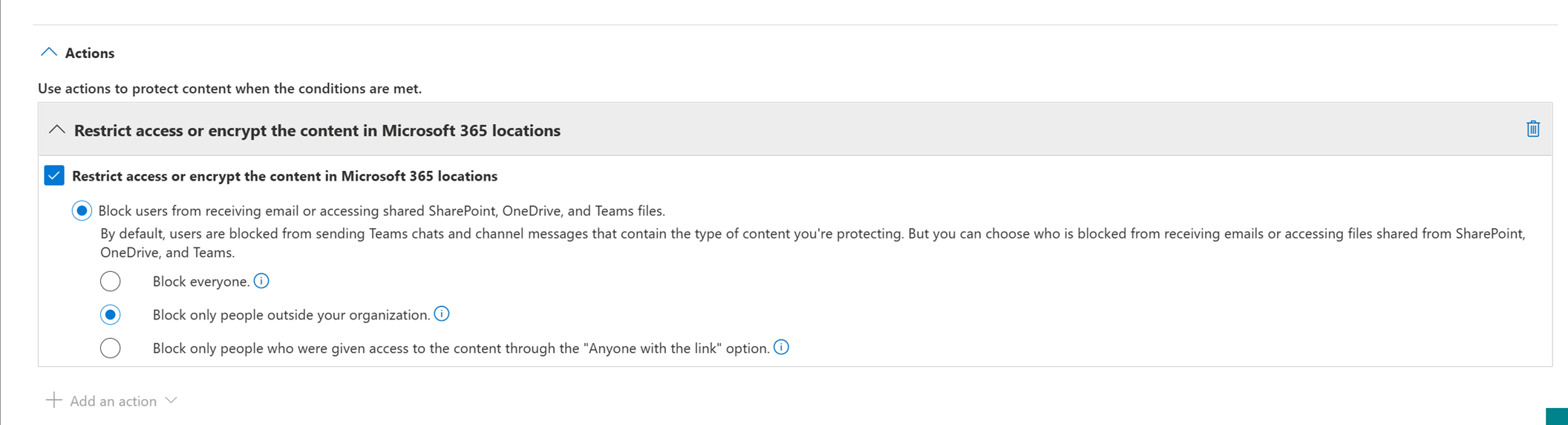The width and height of the screenshot is (1568, 425).
Task: Collapse the Actions section chevron
Action: (x=49, y=53)
